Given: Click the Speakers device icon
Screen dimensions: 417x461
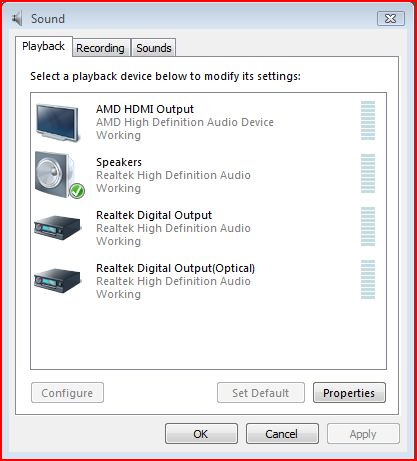Looking at the screenshot, I should pos(57,174).
